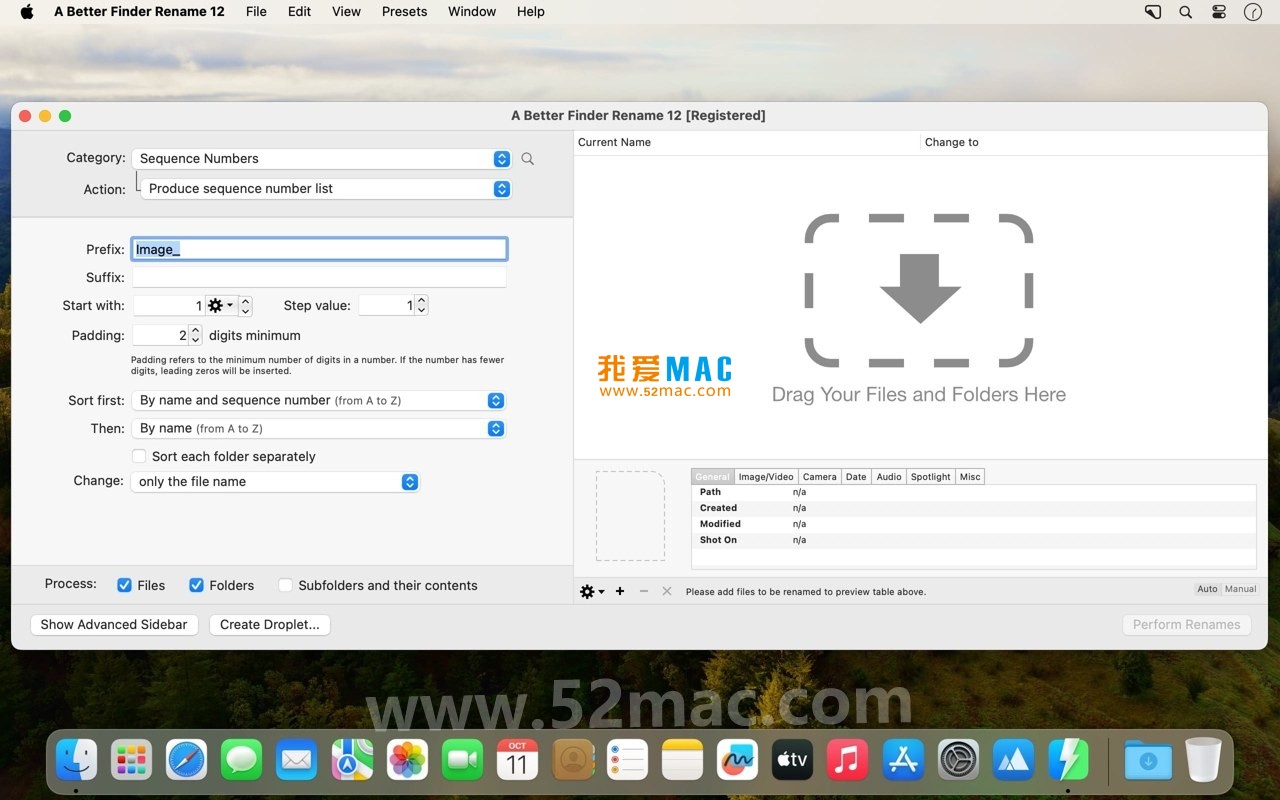Open Music in the Dock

point(848,760)
